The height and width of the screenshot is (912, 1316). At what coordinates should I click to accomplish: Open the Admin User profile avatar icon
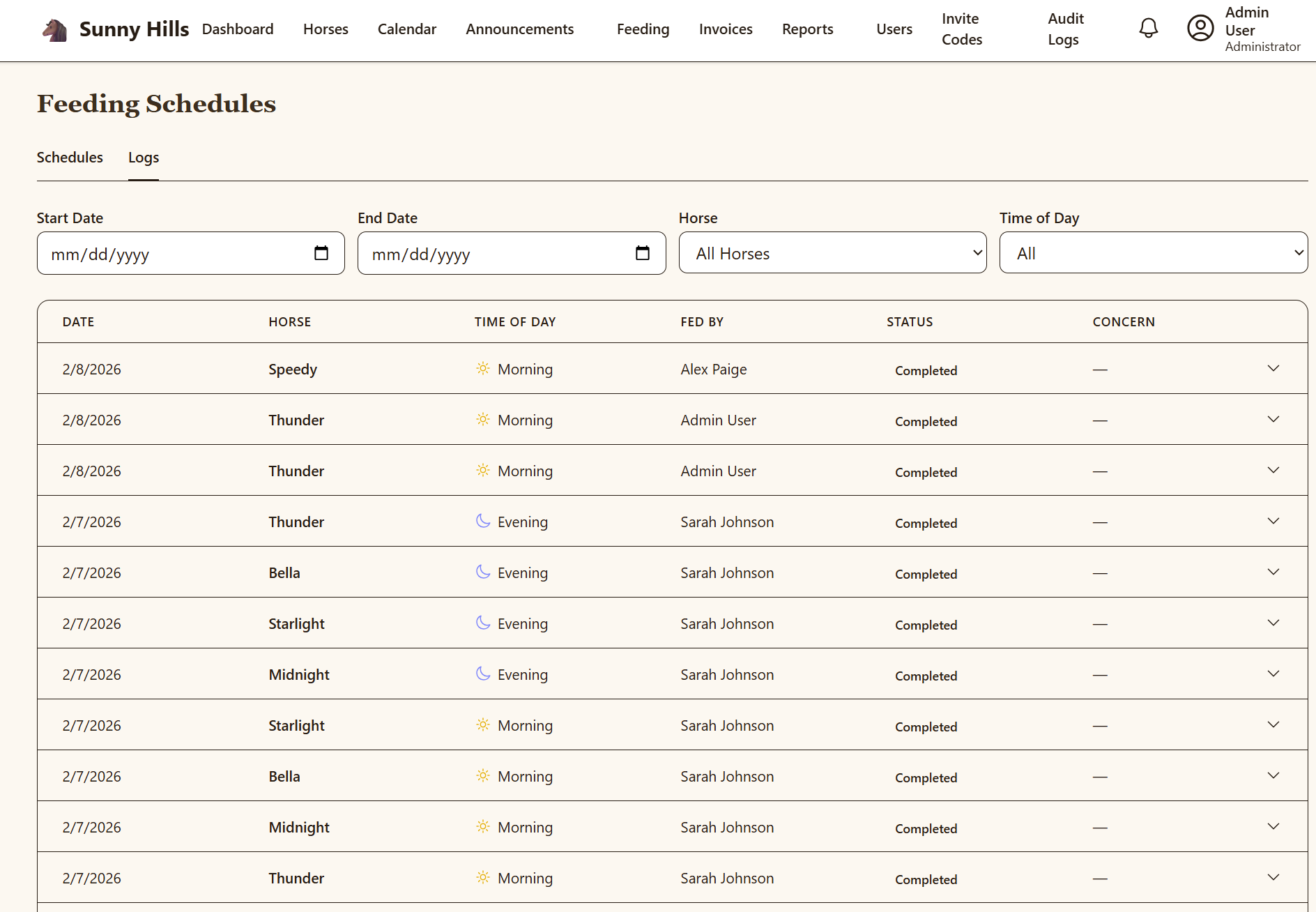tap(1200, 29)
